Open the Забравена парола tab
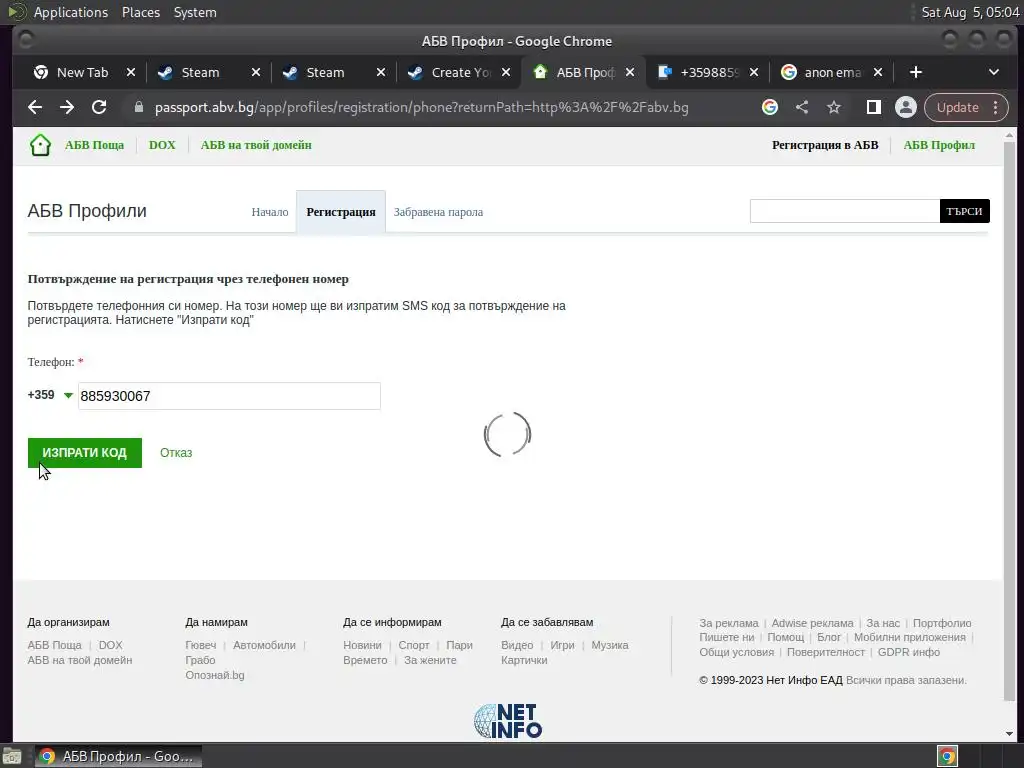This screenshot has height=768, width=1024. [438, 212]
